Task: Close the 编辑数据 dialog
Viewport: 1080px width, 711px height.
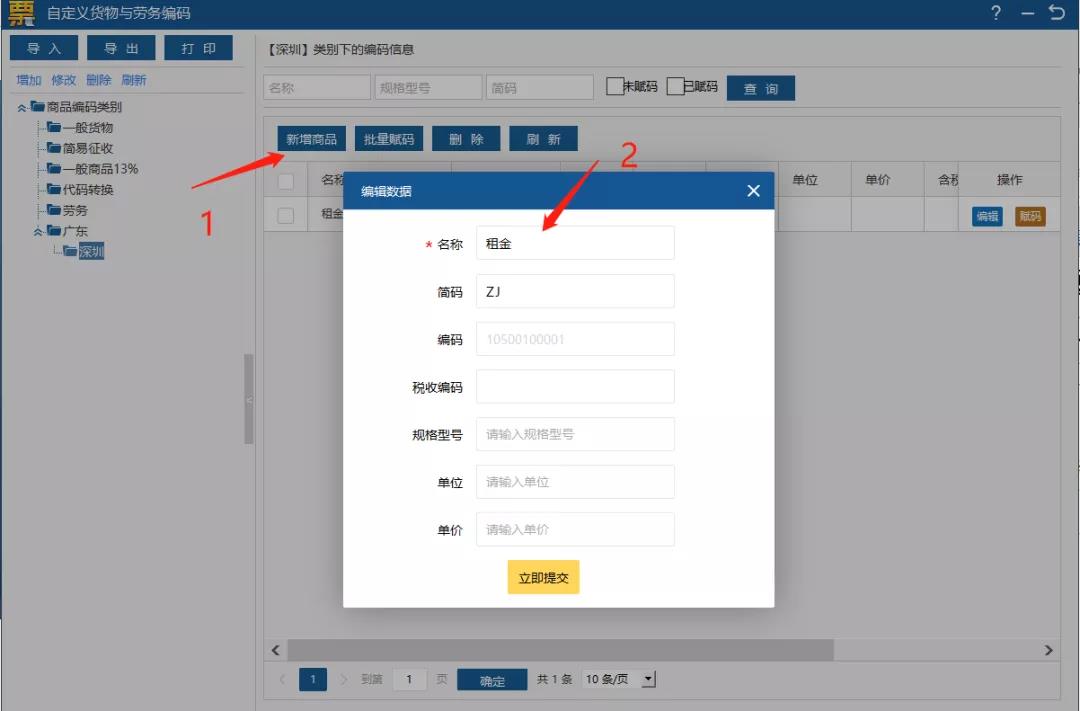Action: 754,191
